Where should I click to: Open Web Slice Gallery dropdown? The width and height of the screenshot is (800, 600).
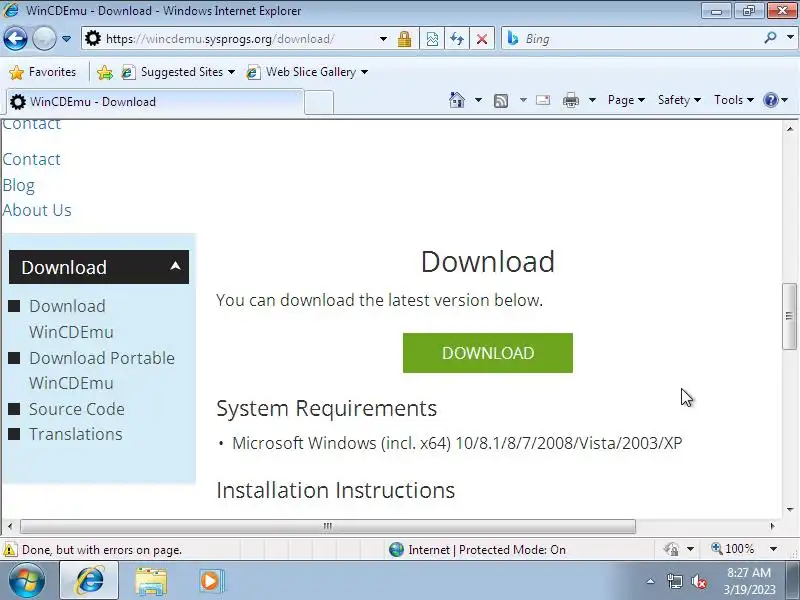tap(307, 72)
